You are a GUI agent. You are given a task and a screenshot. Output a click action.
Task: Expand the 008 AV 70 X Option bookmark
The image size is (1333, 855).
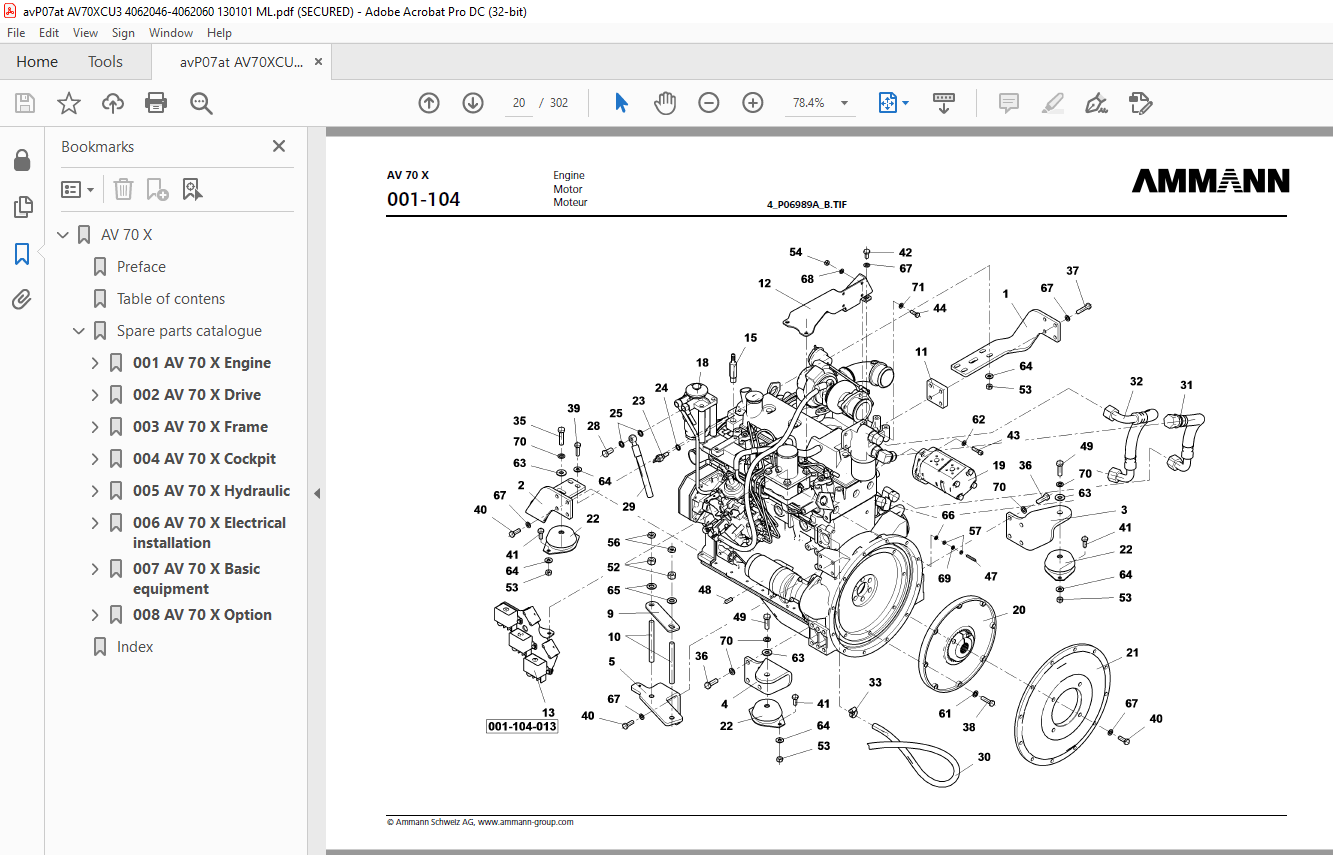click(95, 615)
